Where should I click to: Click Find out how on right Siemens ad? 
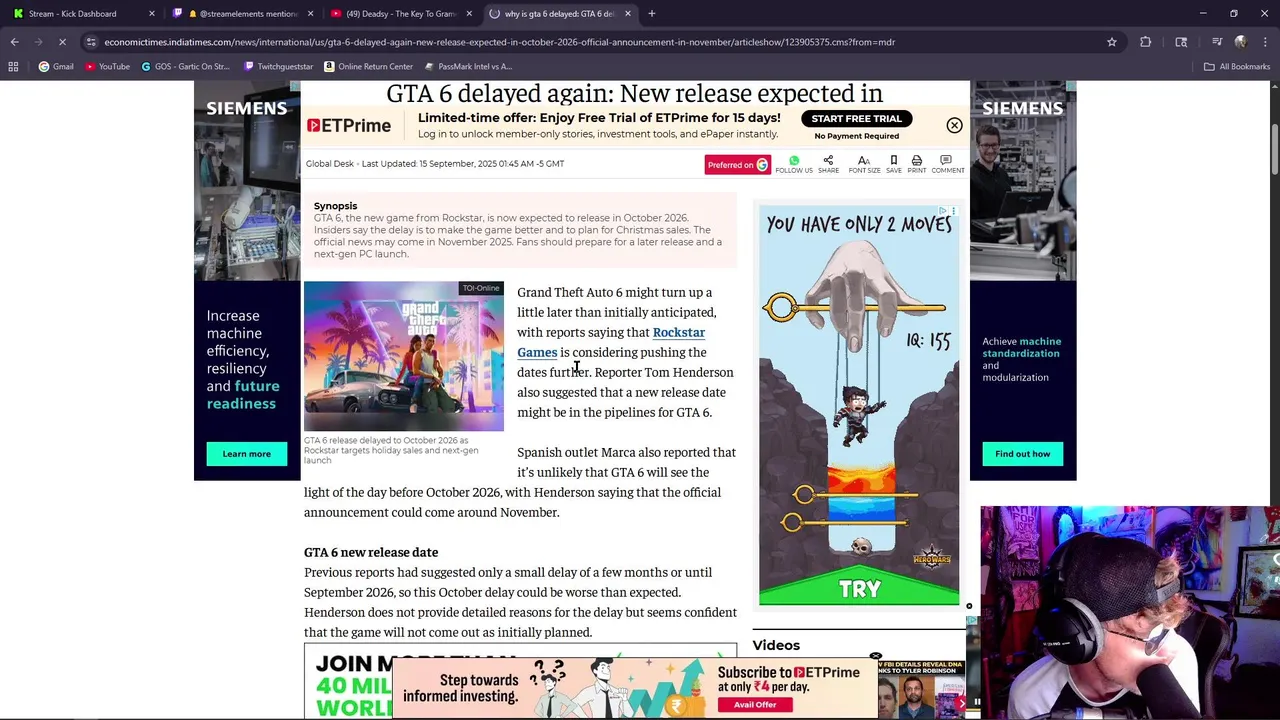point(1022,454)
